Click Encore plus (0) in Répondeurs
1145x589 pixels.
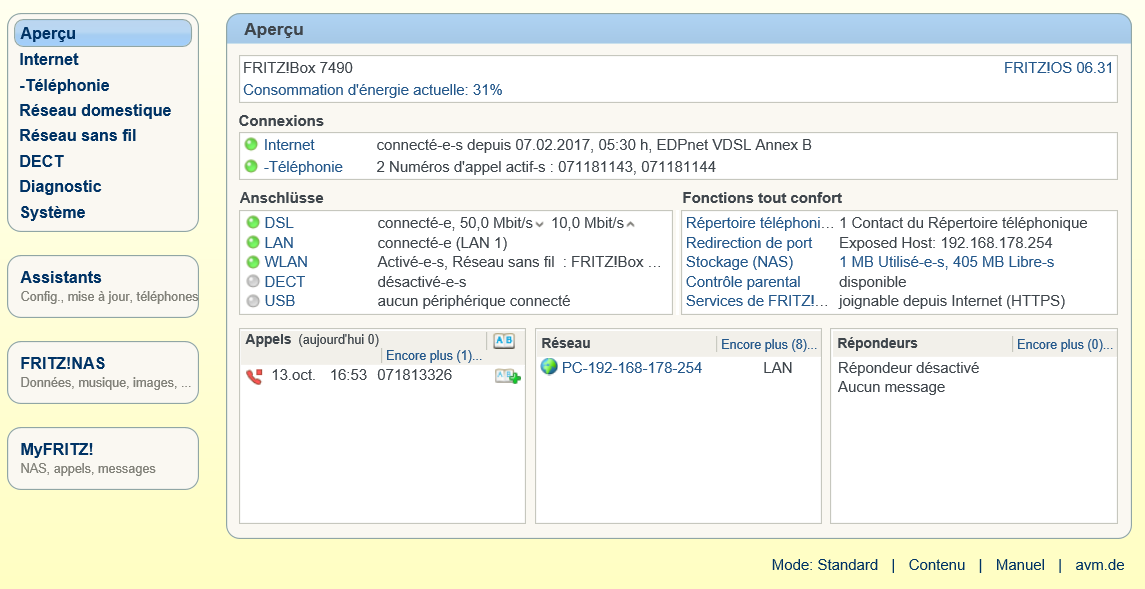pyautogui.click(x=1065, y=344)
